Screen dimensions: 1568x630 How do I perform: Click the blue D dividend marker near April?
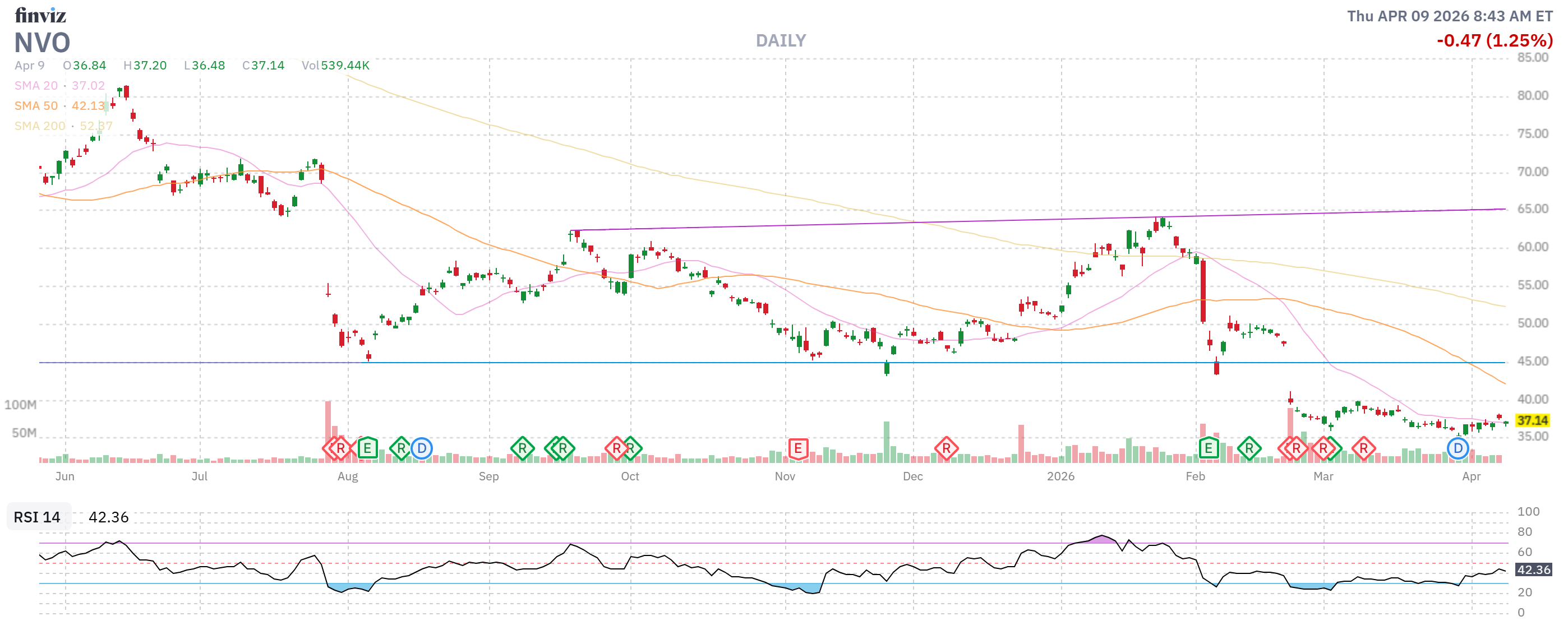(x=1458, y=449)
